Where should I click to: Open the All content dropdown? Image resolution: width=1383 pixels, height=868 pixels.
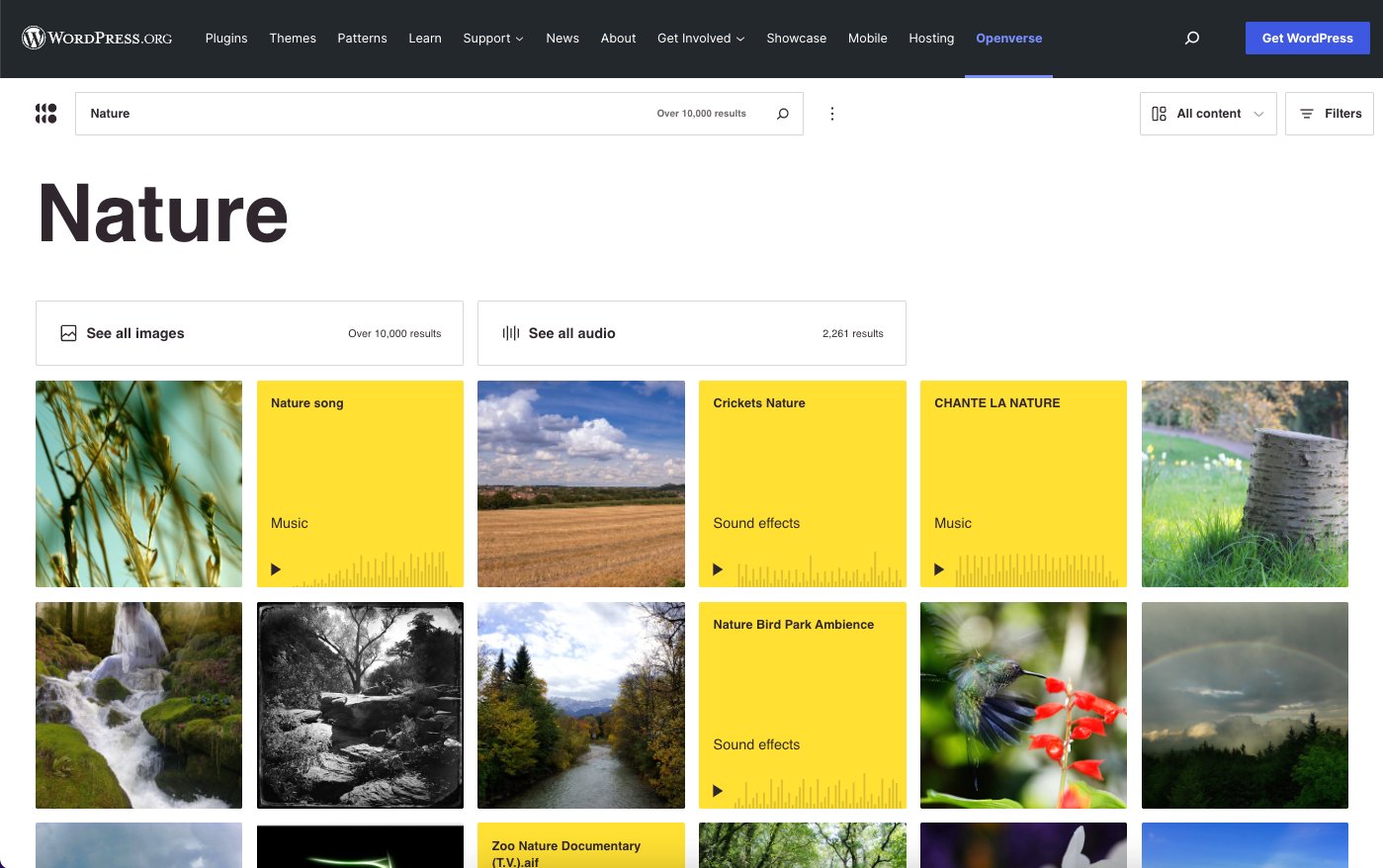[1207, 113]
